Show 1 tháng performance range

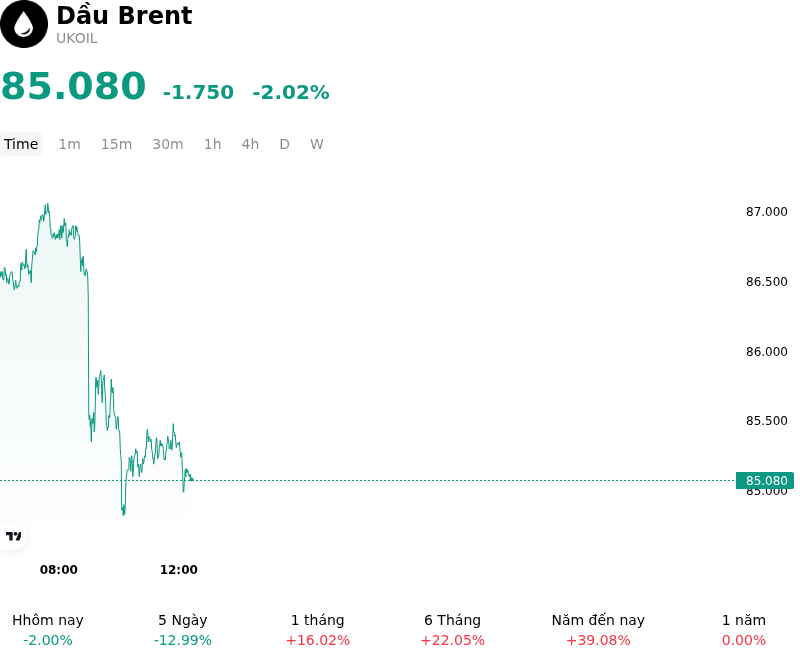coord(317,630)
